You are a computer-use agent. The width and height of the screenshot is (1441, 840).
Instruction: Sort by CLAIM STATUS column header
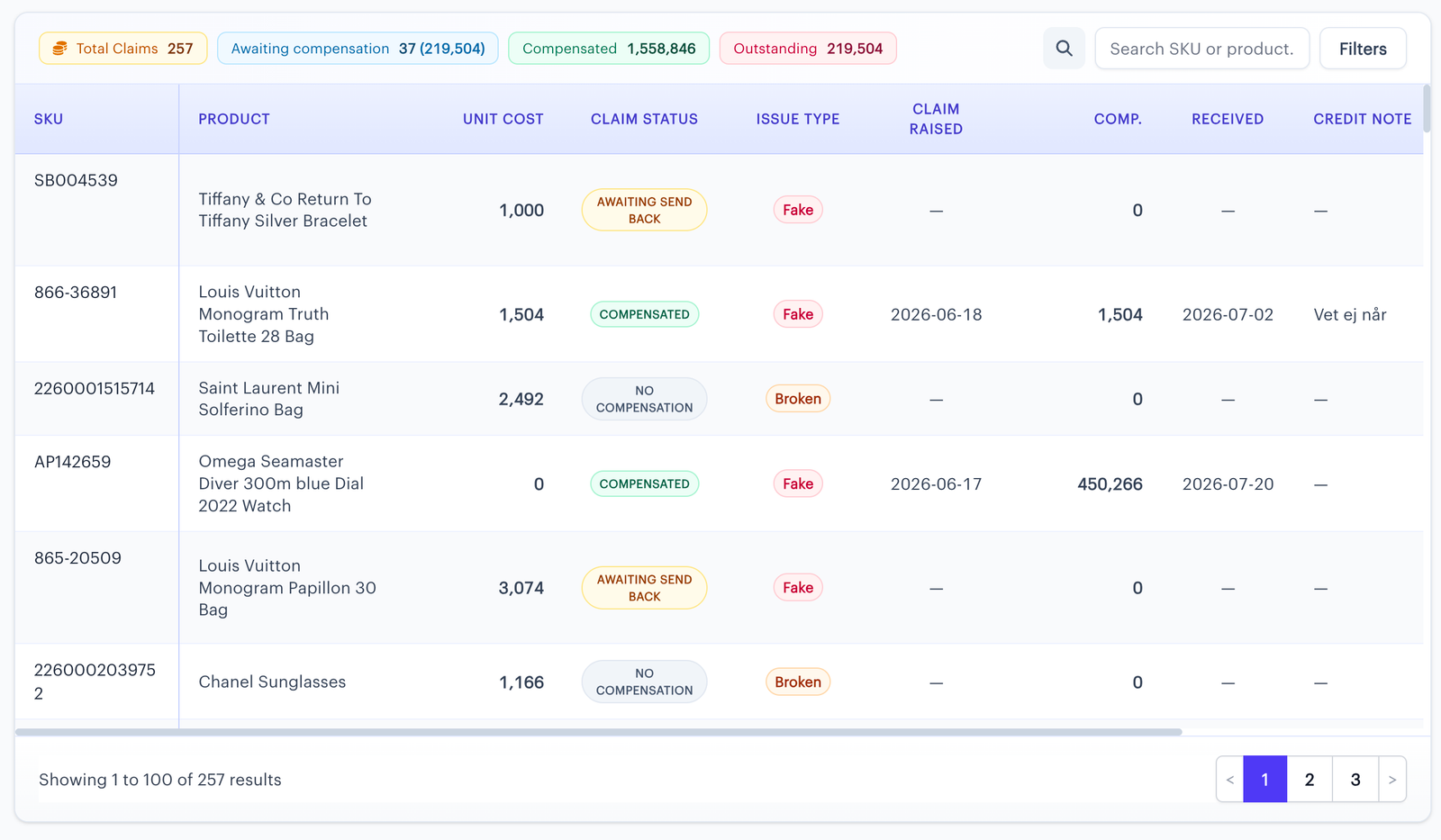coord(644,119)
